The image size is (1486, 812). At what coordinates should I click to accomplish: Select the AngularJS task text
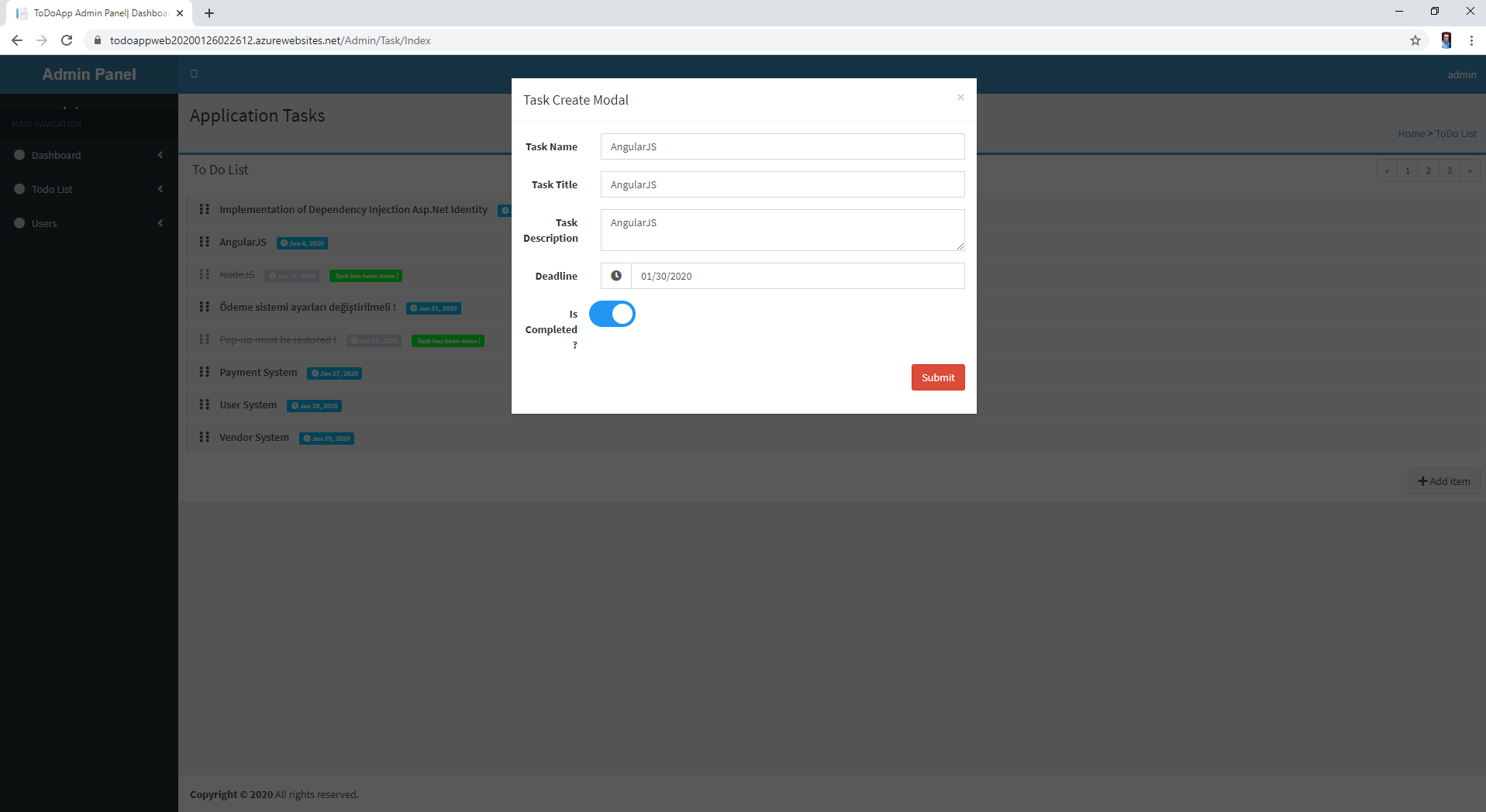pos(243,242)
